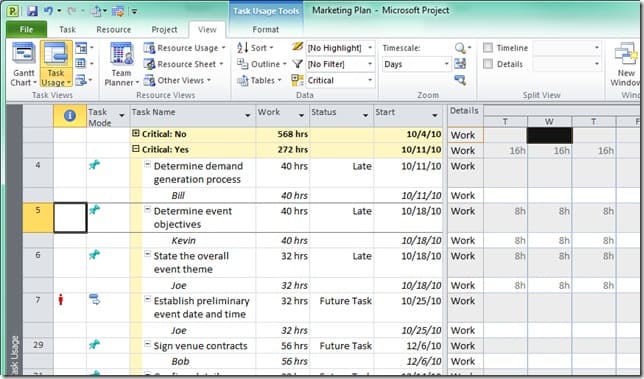Enable the Details checkbox
Image resolution: width=644 pixels, height=379 pixels.
(488, 64)
